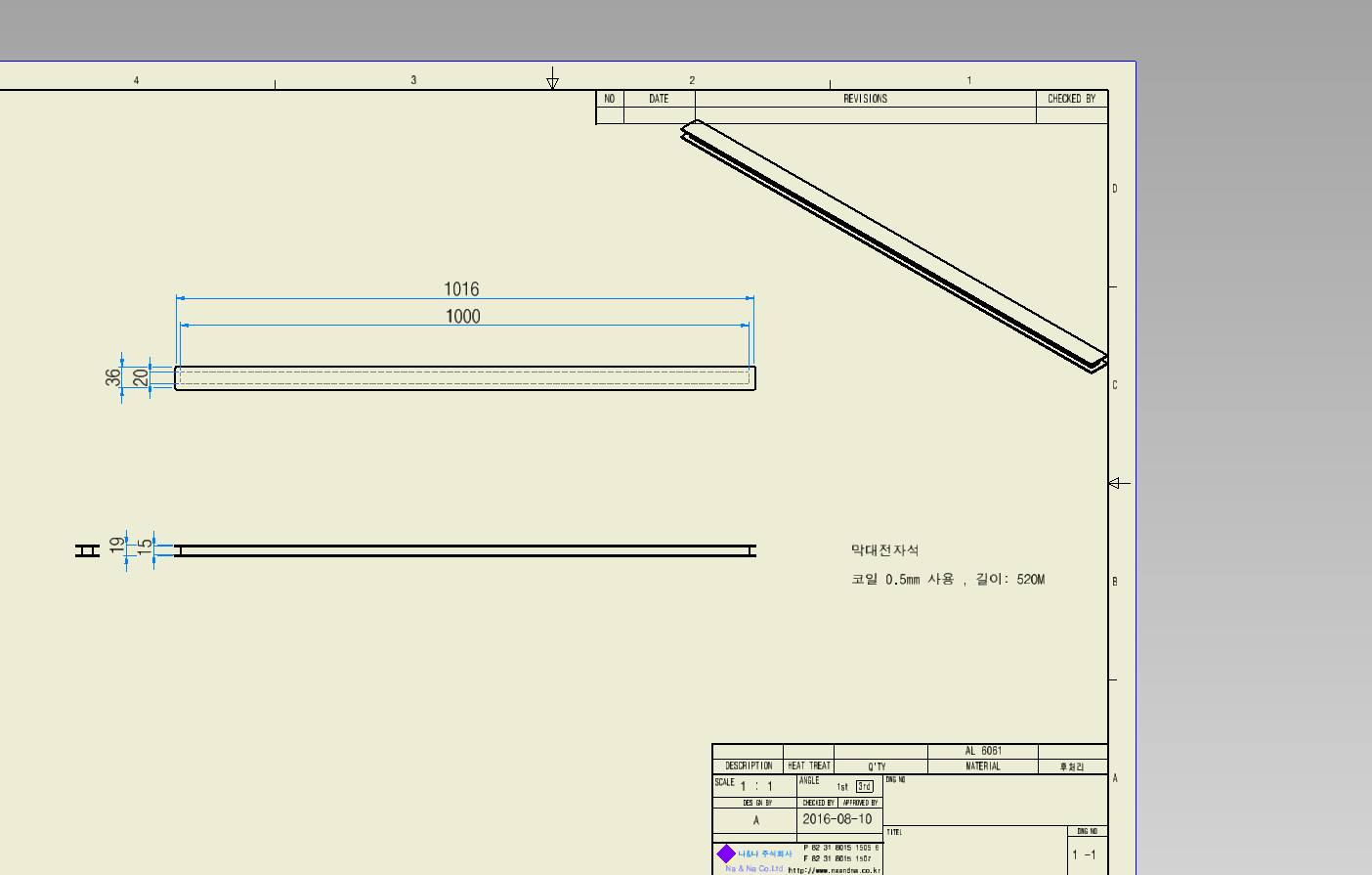Click the REVISIONS column header
This screenshot has height=875, width=1372.
pyautogui.click(x=865, y=99)
